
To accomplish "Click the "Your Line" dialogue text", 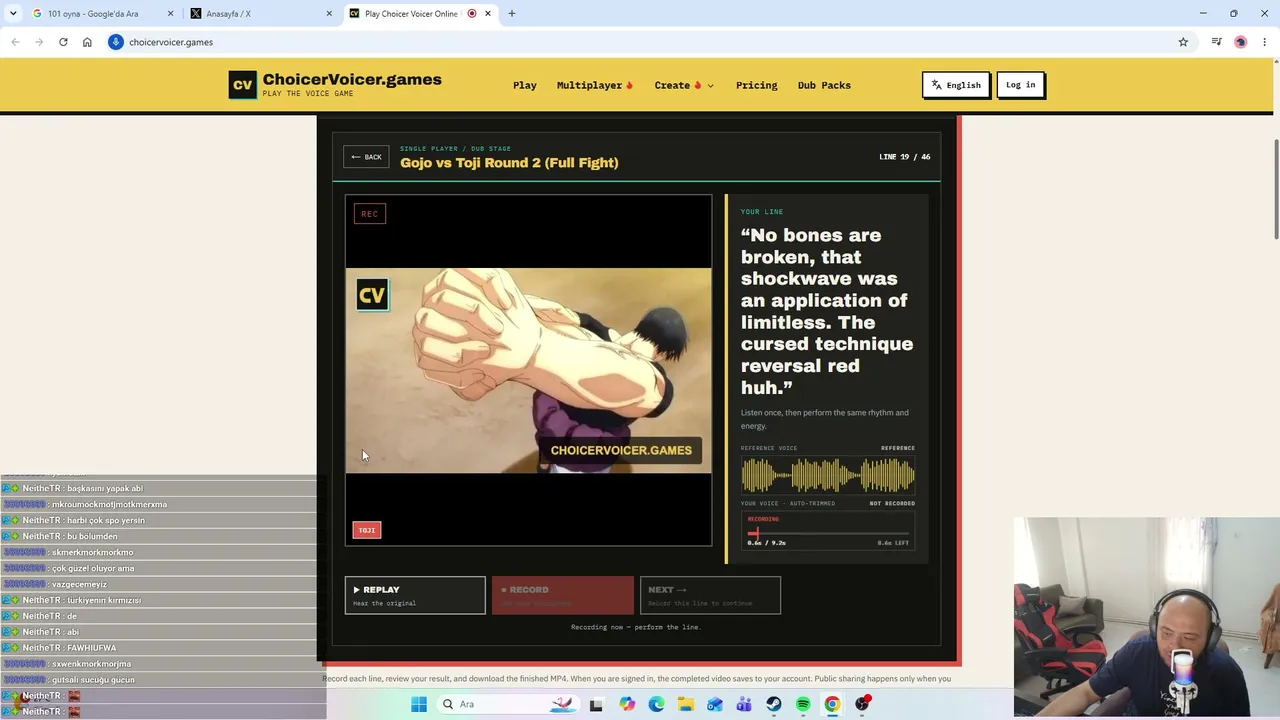I will pyautogui.click(x=827, y=311).
